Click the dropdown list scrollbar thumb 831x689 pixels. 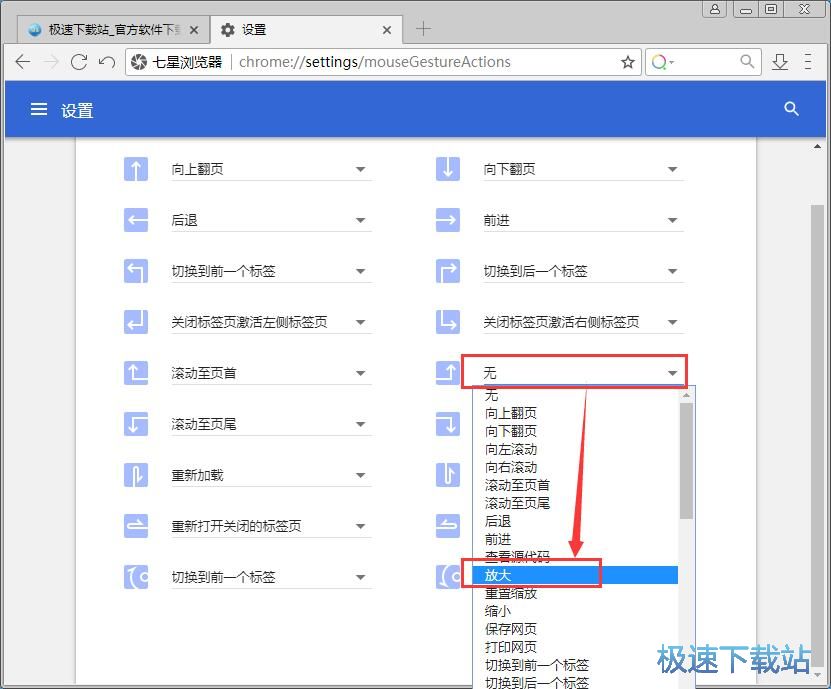pyautogui.click(x=686, y=461)
